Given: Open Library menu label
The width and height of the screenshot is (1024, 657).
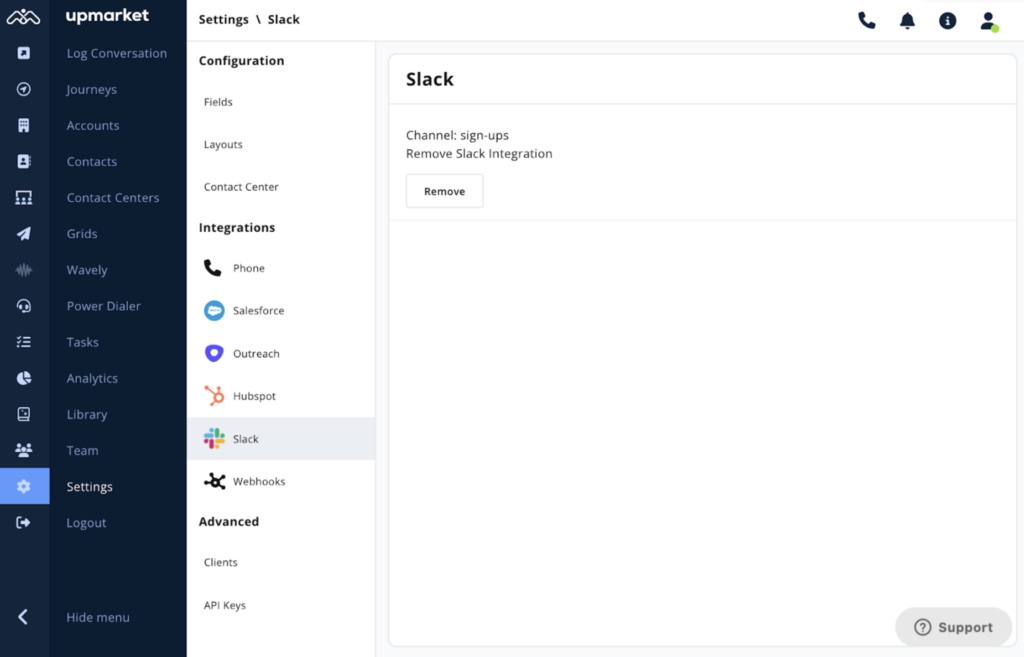Looking at the screenshot, I should coord(87,415).
